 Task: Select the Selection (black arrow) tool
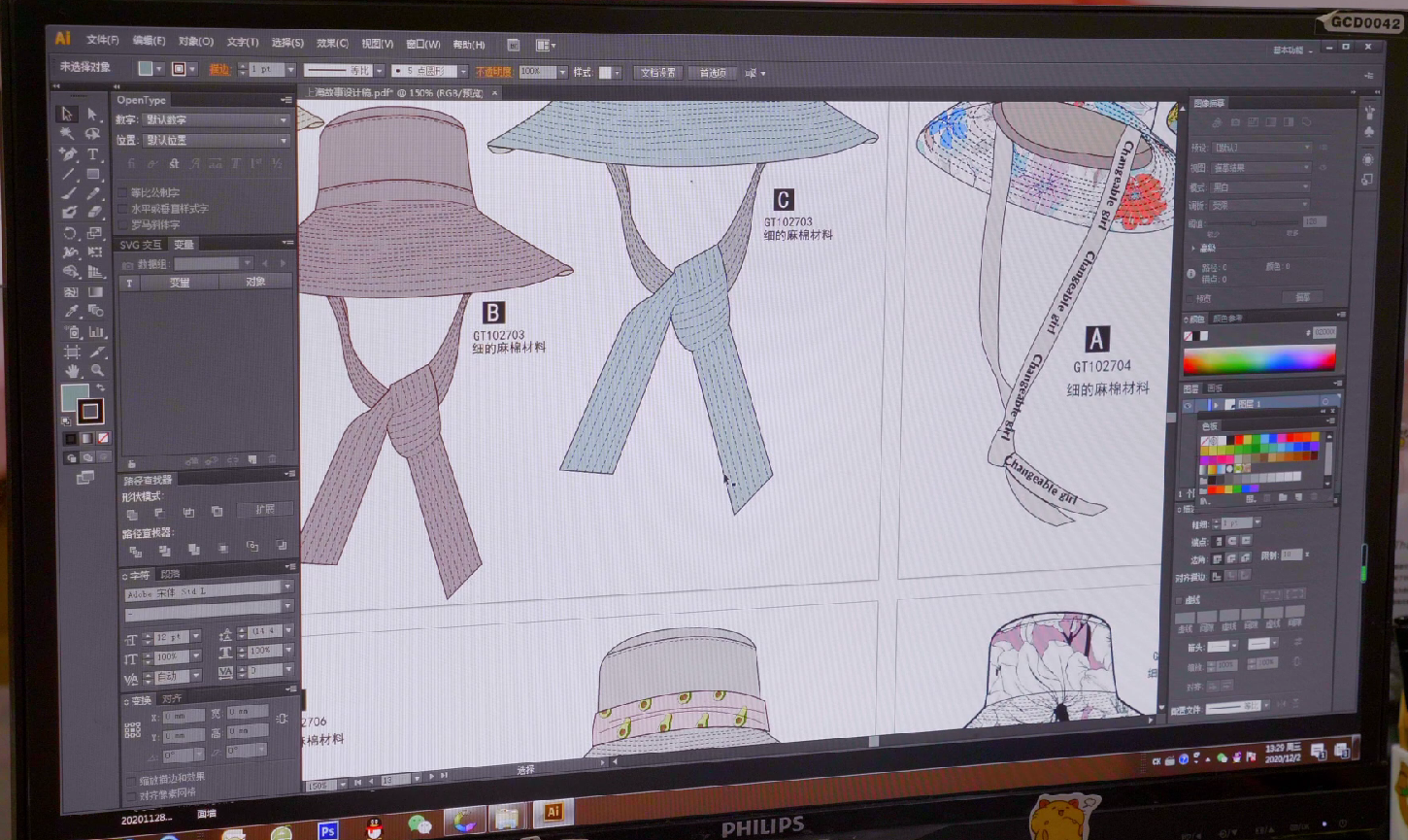click(66, 115)
